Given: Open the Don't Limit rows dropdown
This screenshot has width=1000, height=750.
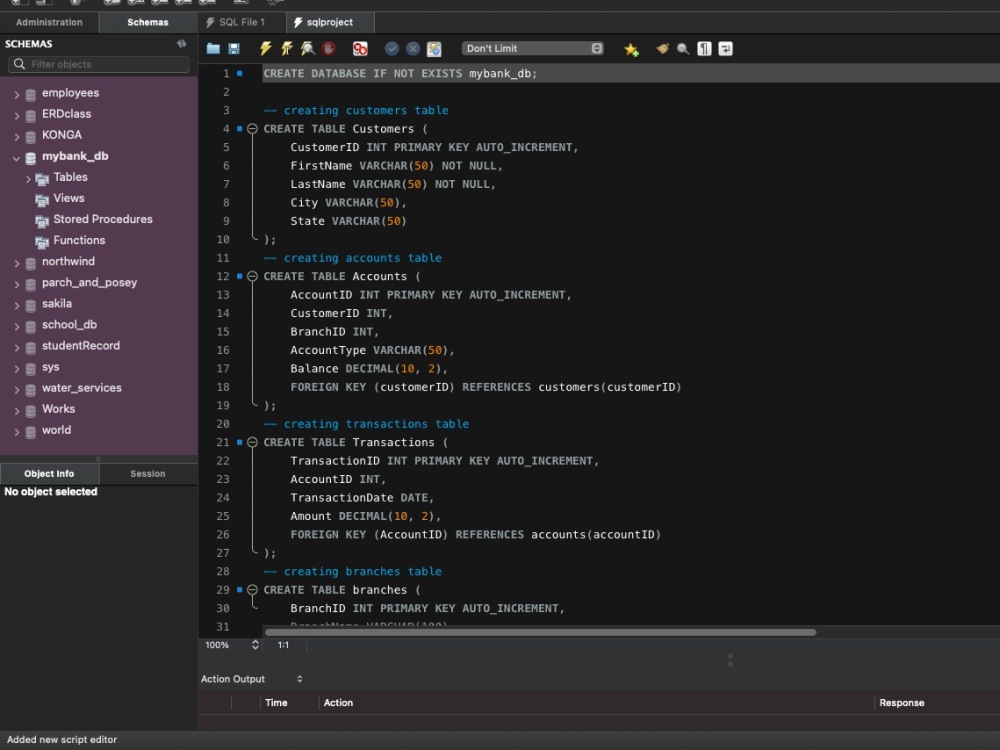Looking at the screenshot, I should [x=533, y=48].
